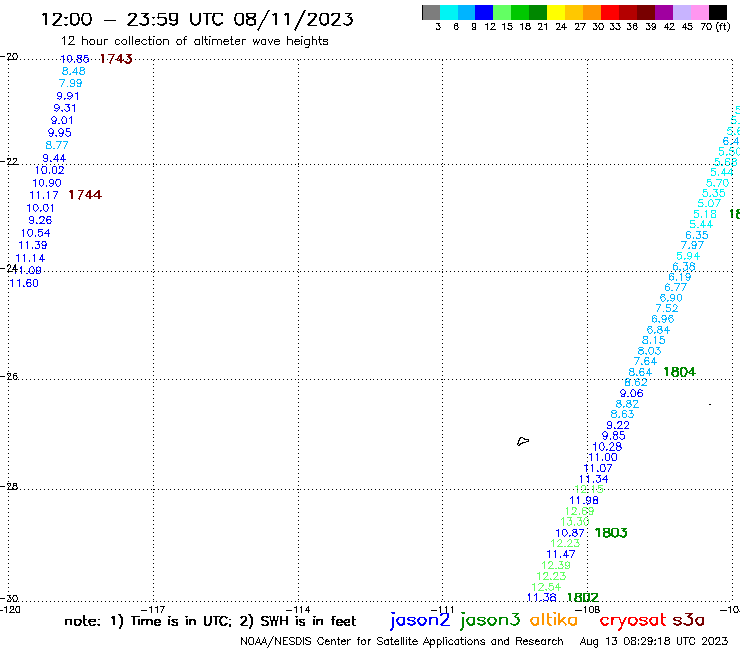Click the wave height value 7.97
This screenshot has width=740, height=650.
point(692,245)
